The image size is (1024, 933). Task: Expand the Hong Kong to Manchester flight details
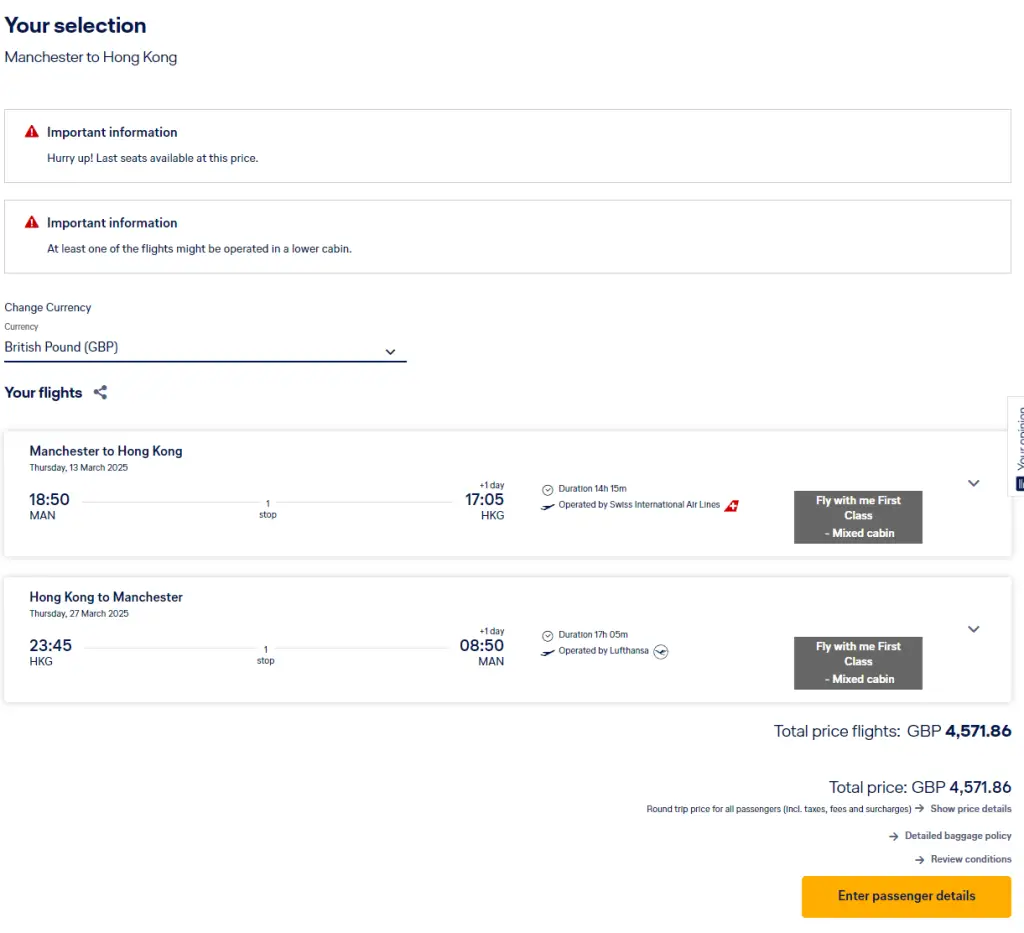(973, 630)
